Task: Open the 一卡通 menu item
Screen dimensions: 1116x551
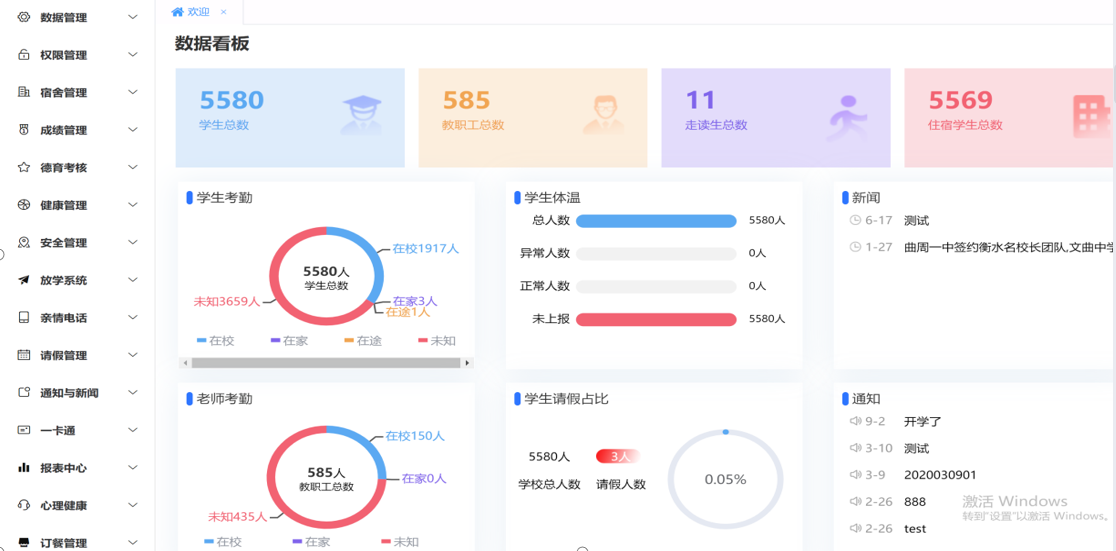Action: pyautogui.click(x=77, y=431)
